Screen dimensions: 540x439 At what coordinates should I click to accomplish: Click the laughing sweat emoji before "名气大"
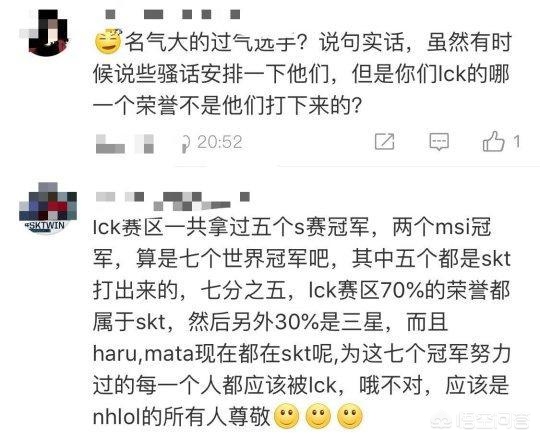click(x=108, y=41)
